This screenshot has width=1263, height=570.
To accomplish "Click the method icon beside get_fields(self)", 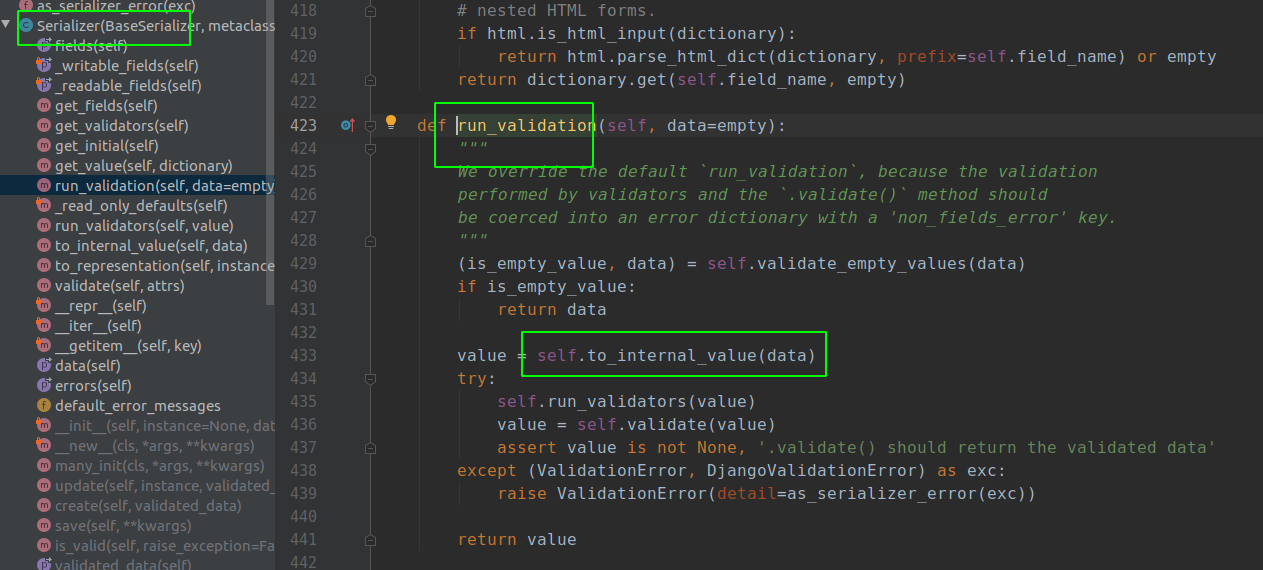I will 44,106.
